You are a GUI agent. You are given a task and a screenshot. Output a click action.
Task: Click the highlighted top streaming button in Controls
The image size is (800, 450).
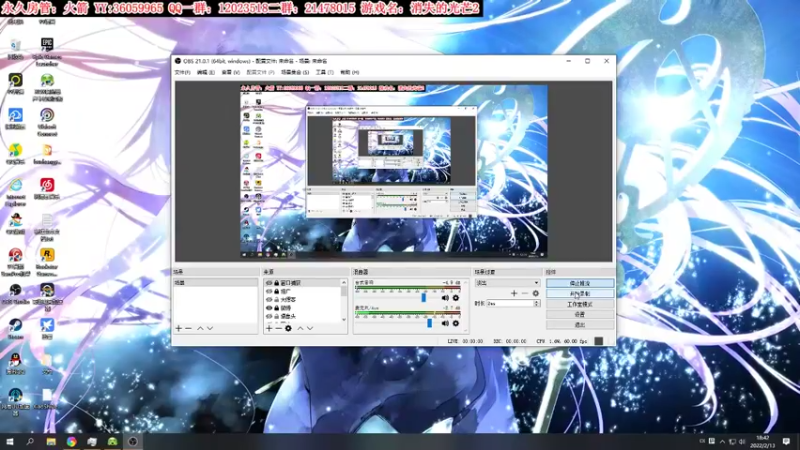[580, 283]
